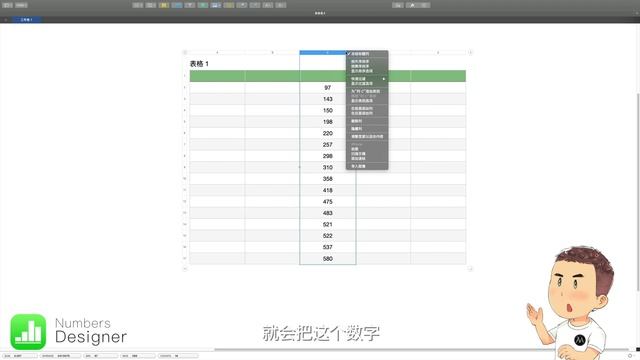Click the checked first item in context menu

coord(367,54)
